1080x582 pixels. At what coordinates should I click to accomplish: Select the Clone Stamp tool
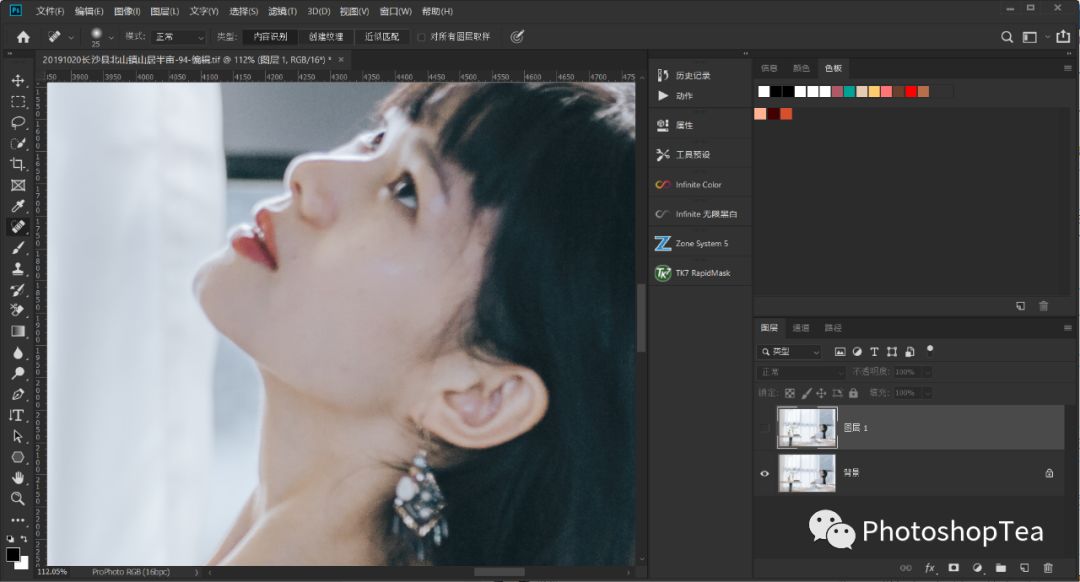pos(18,269)
